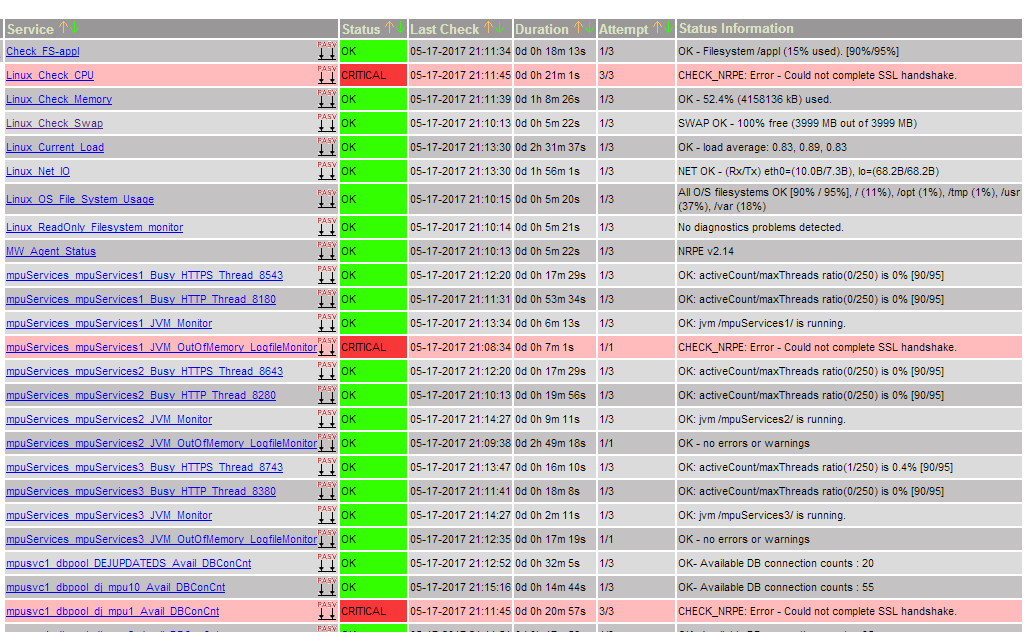Open Linux_Check_Memory service link

59,99
